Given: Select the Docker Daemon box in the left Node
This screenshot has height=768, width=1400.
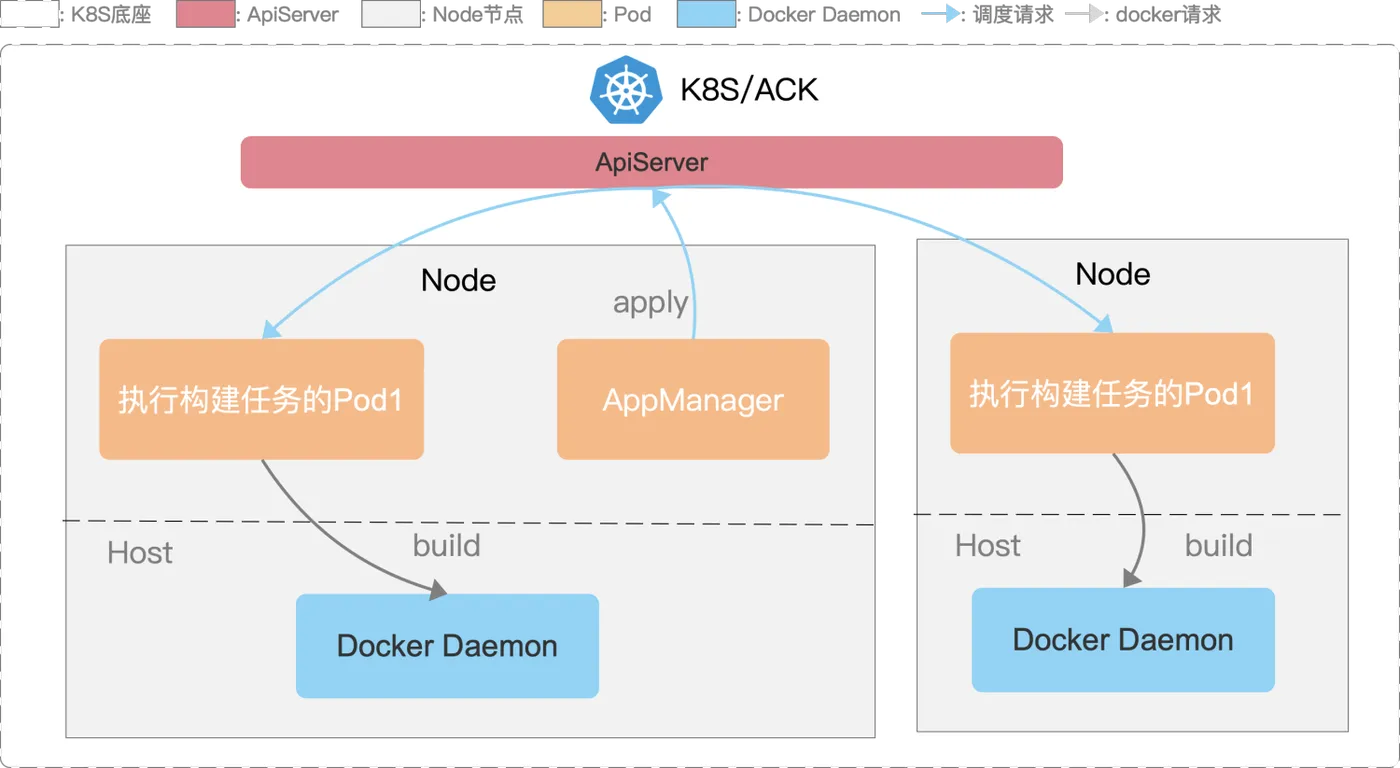Looking at the screenshot, I should coord(447,646).
